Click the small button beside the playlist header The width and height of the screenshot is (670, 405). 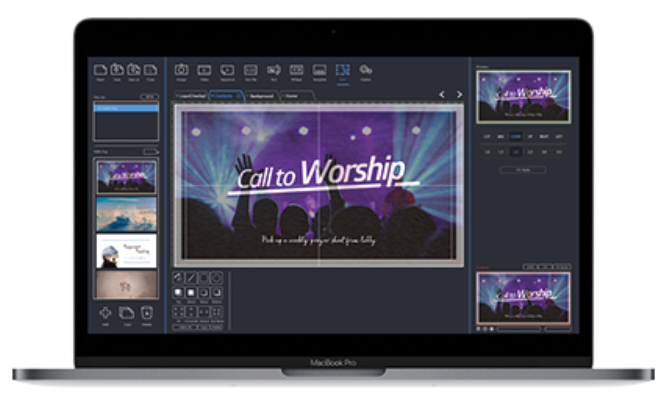[x=150, y=97]
